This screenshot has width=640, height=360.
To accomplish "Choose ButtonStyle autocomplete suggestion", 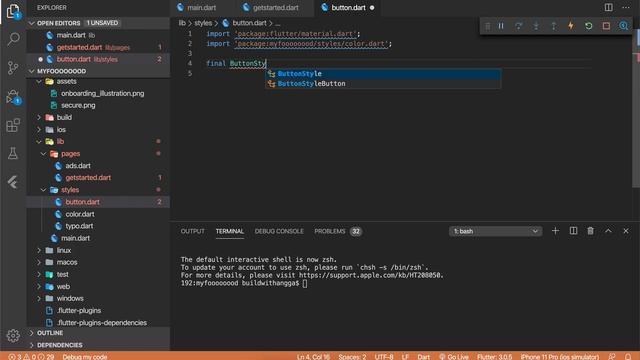I will (x=383, y=73).
